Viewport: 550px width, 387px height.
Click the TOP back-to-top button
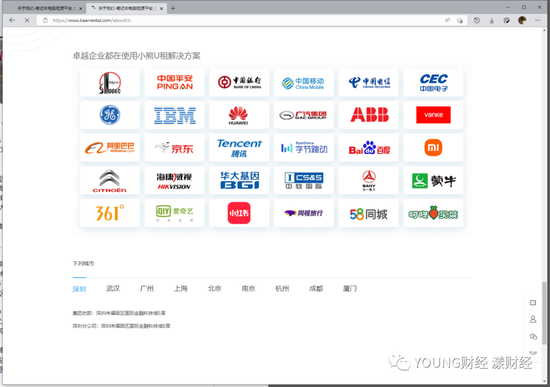(x=533, y=353)
